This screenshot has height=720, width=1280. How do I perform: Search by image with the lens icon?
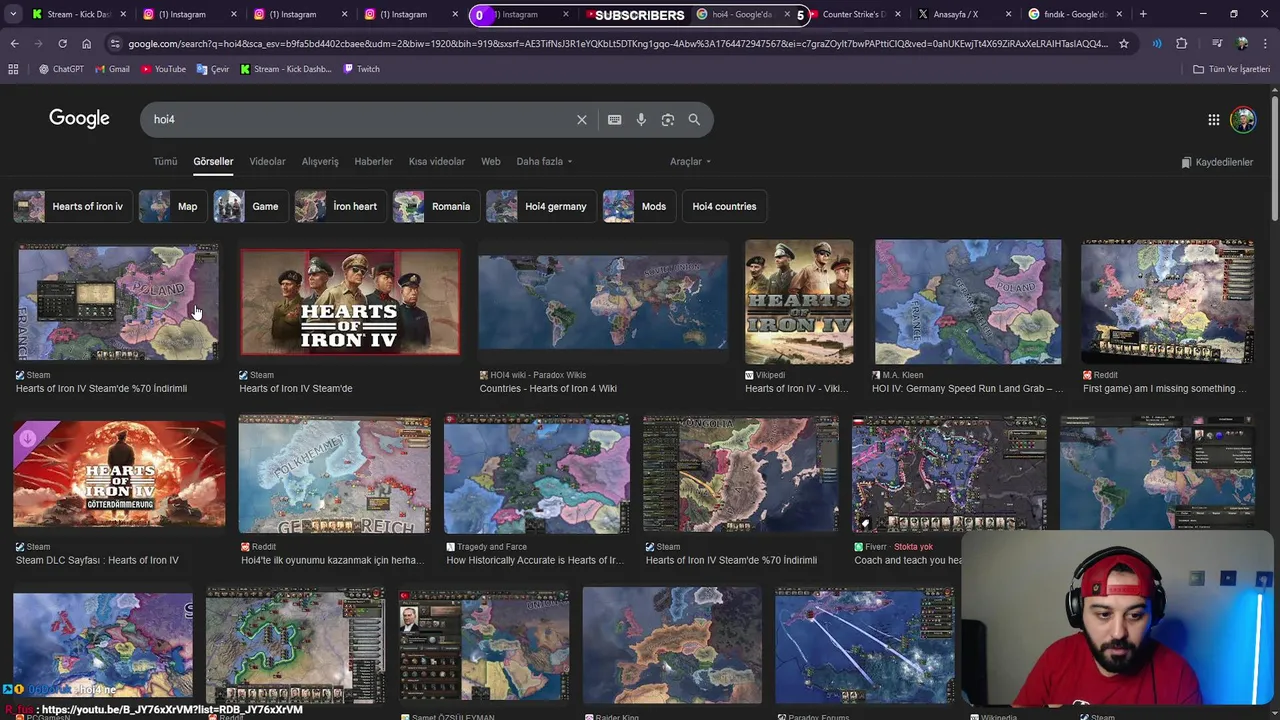coord(668,119)
